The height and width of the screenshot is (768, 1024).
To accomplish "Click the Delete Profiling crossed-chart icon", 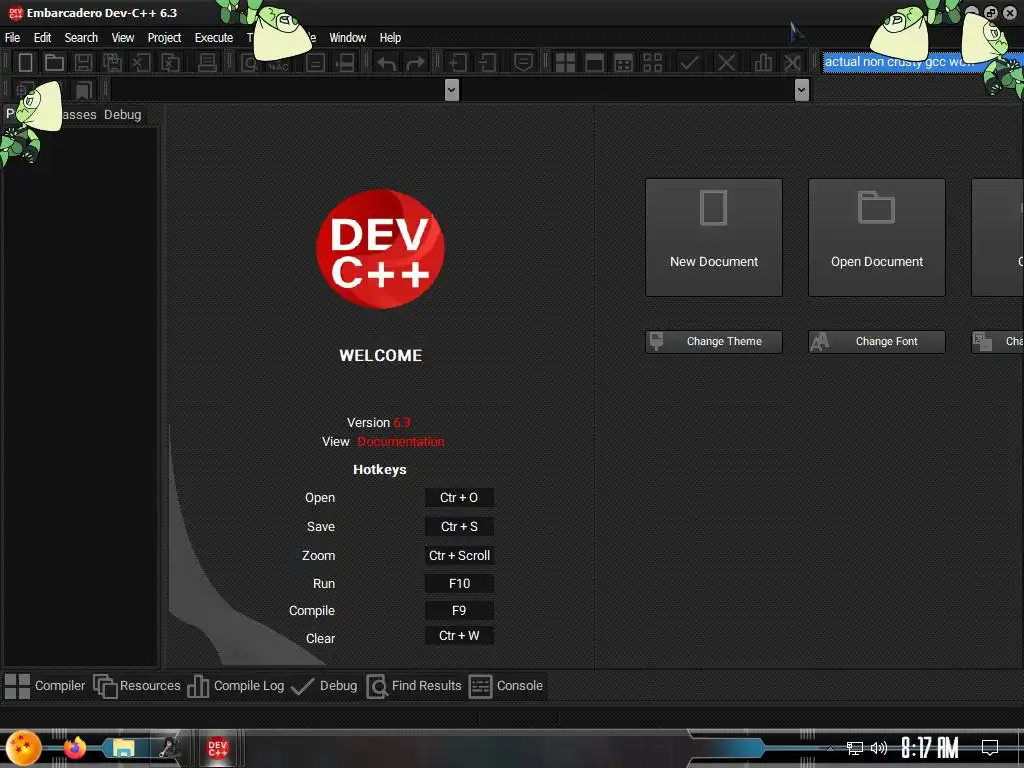I will (792, 63).
